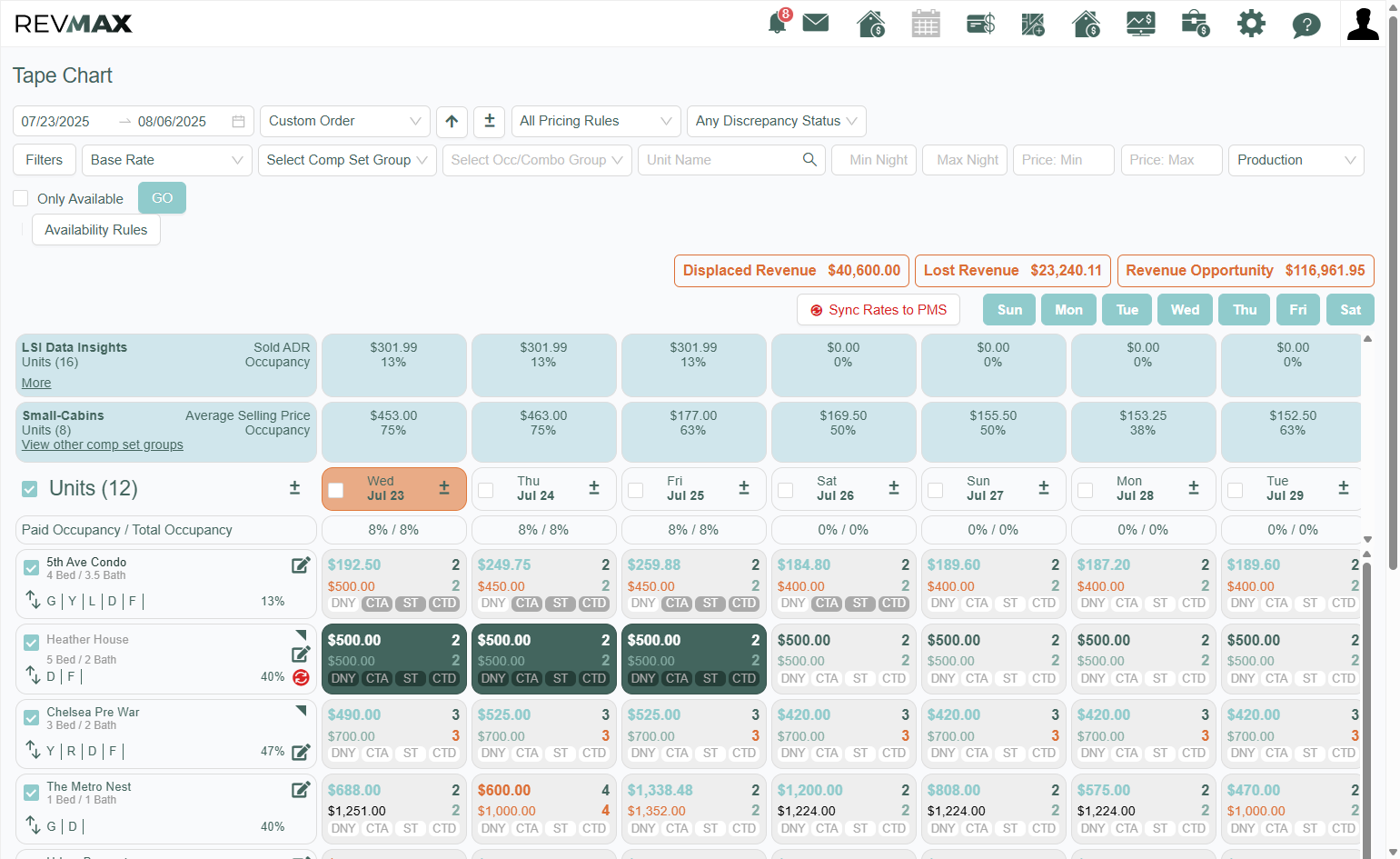Click the edit icon for 5th Ave Condo
The height and width of the screenshot is (859, 1400).
pyautogui.click(x=301, y=565)
